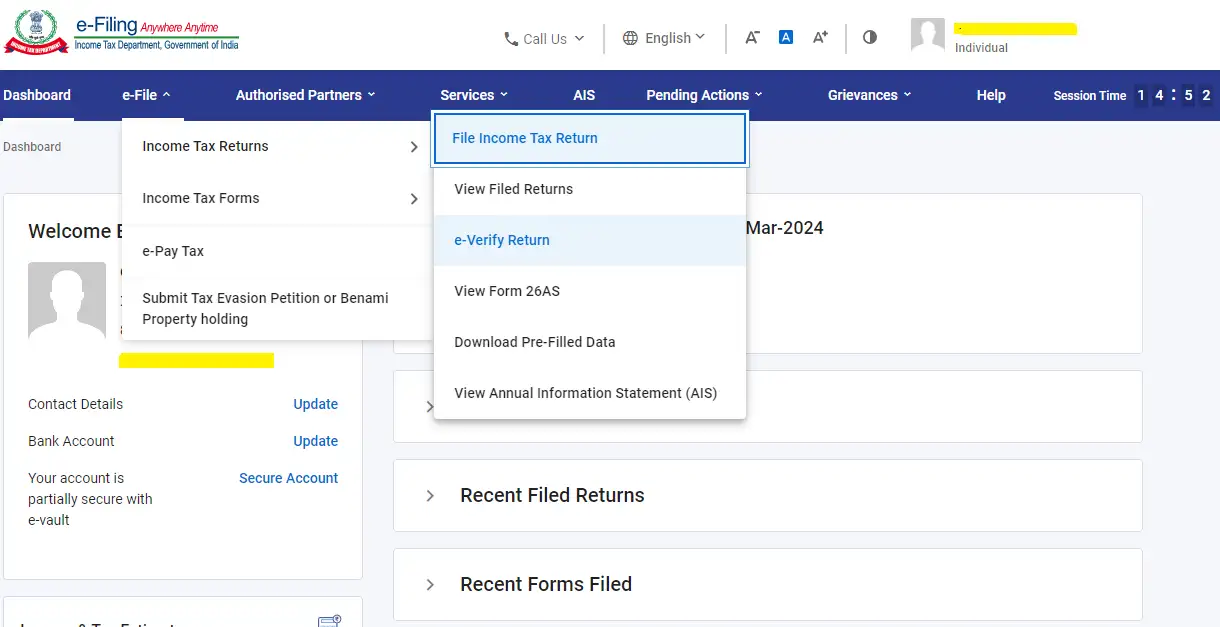Toggle the dark mode contrast icon
The width and height of the screenshot is (1220, 627).
(x=869, y=37)
